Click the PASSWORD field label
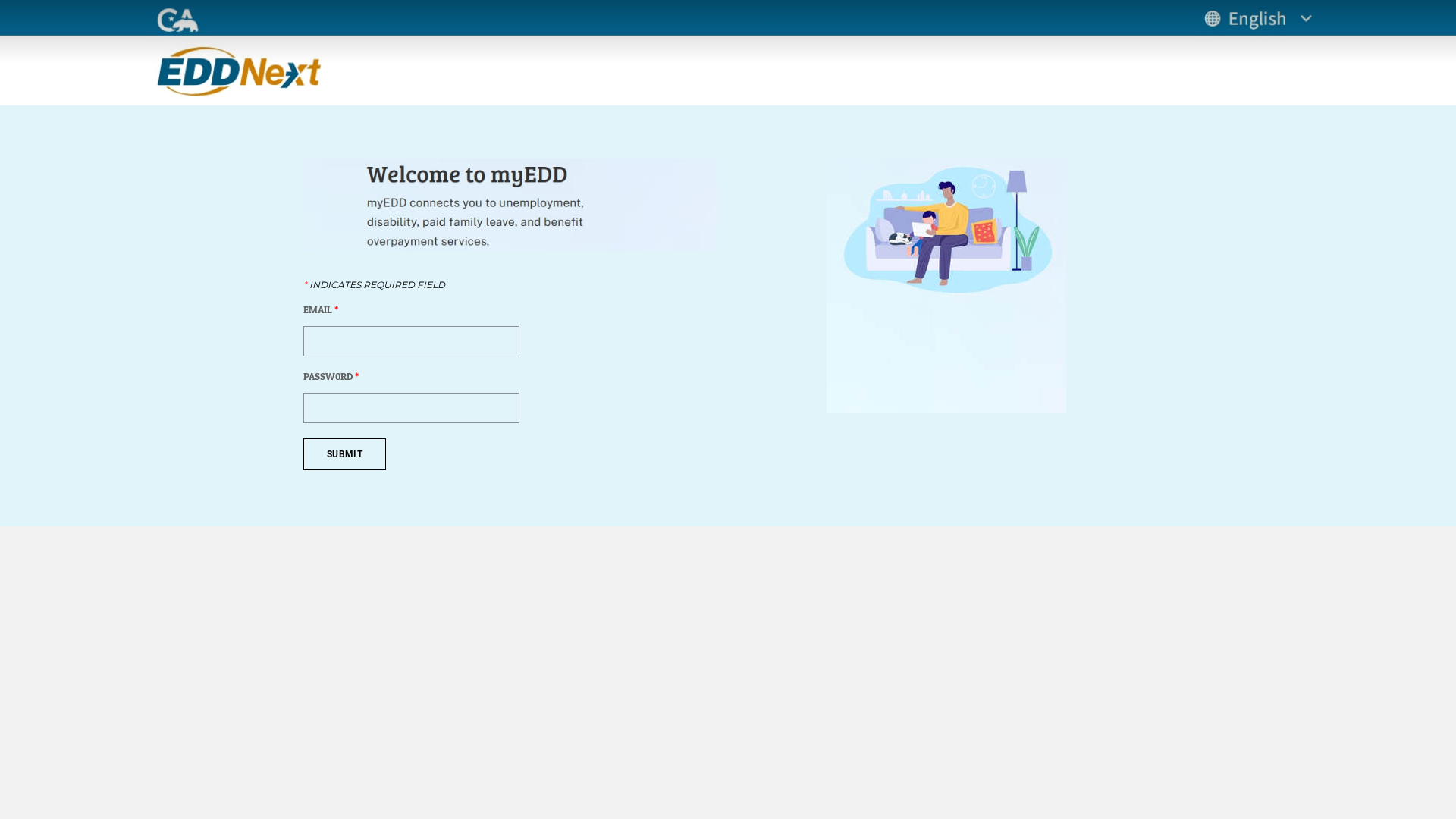This screenshot has height=819, width=1456. coord(328,376)
